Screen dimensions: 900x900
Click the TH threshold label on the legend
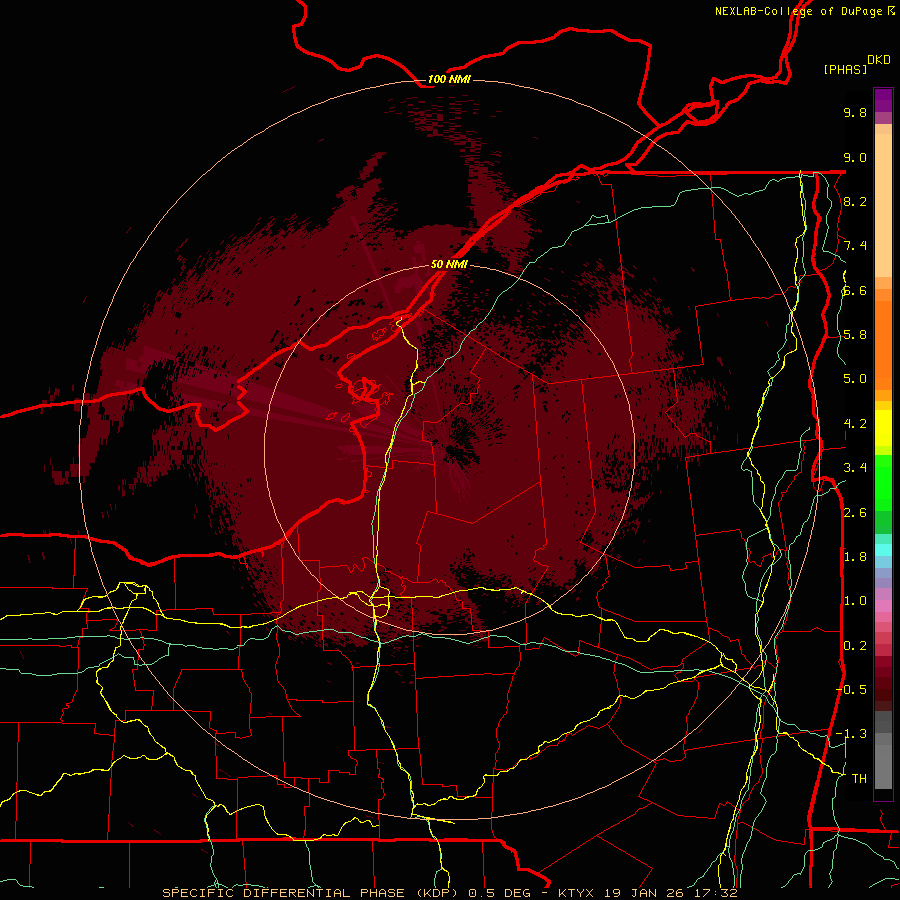click(859, 779)
